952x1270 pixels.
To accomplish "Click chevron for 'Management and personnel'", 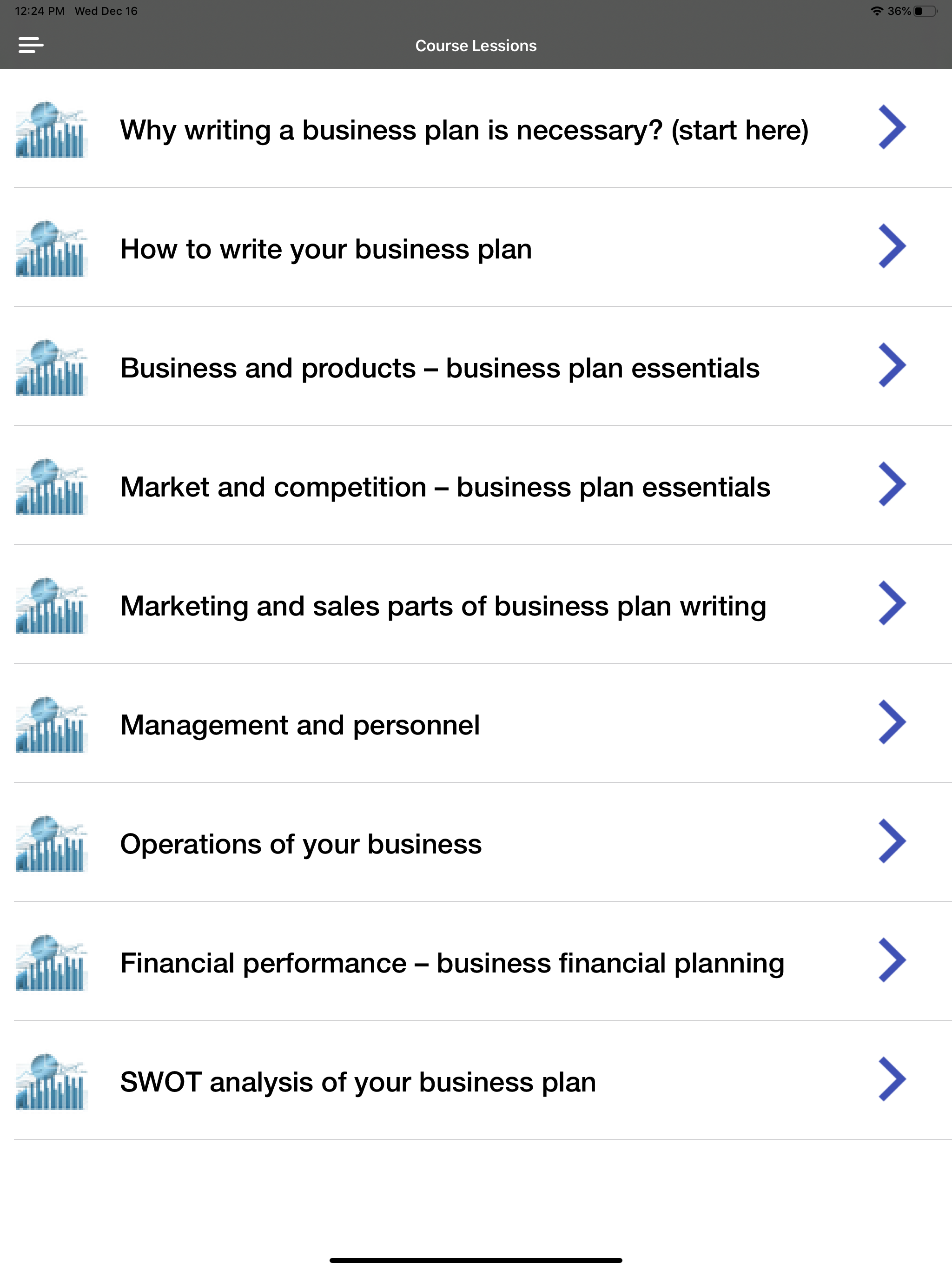I will [x=892, y=722].
